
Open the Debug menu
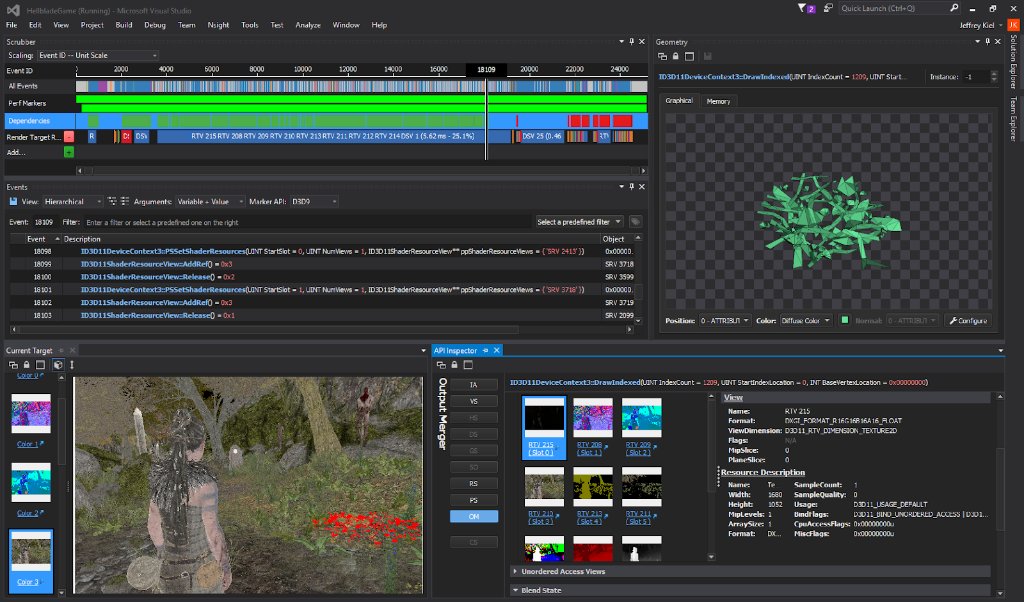[155, 25]
